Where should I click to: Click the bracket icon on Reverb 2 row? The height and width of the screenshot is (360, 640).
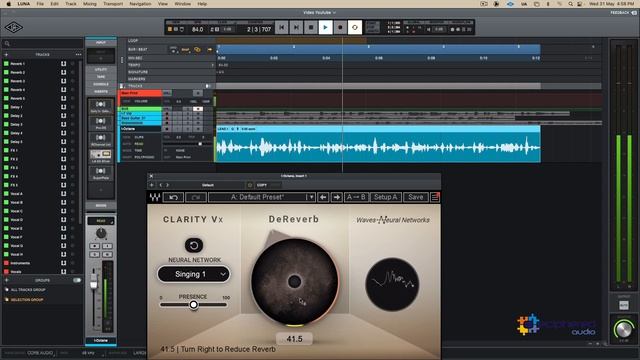(64, 72)
